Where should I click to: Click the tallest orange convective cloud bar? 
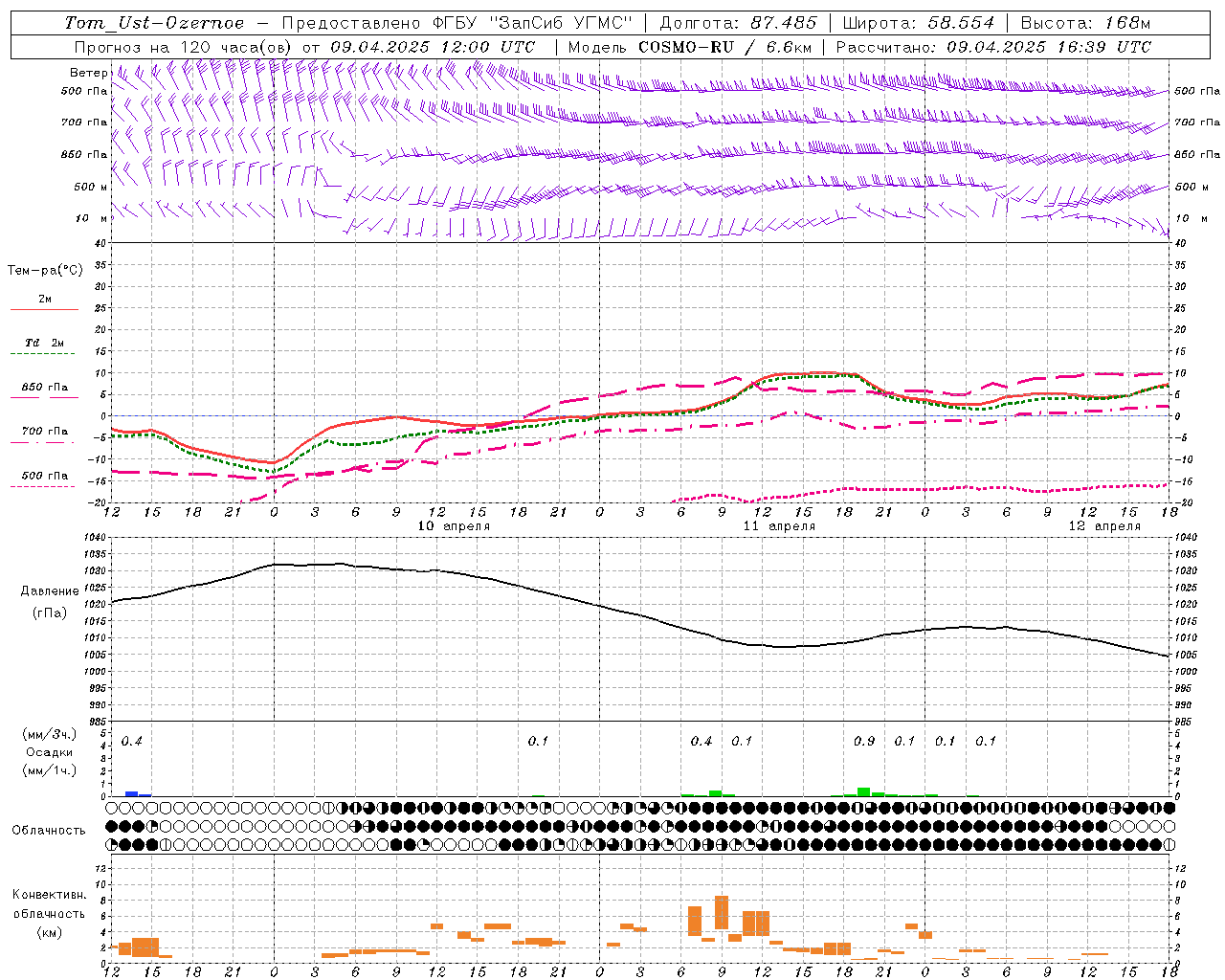pyautogui.click(x=722, y=912)
